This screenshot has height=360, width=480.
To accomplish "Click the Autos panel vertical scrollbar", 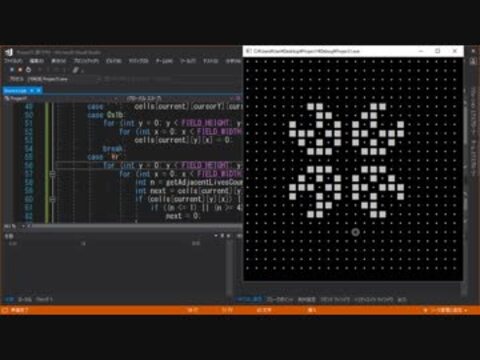I will coord(229,267).
